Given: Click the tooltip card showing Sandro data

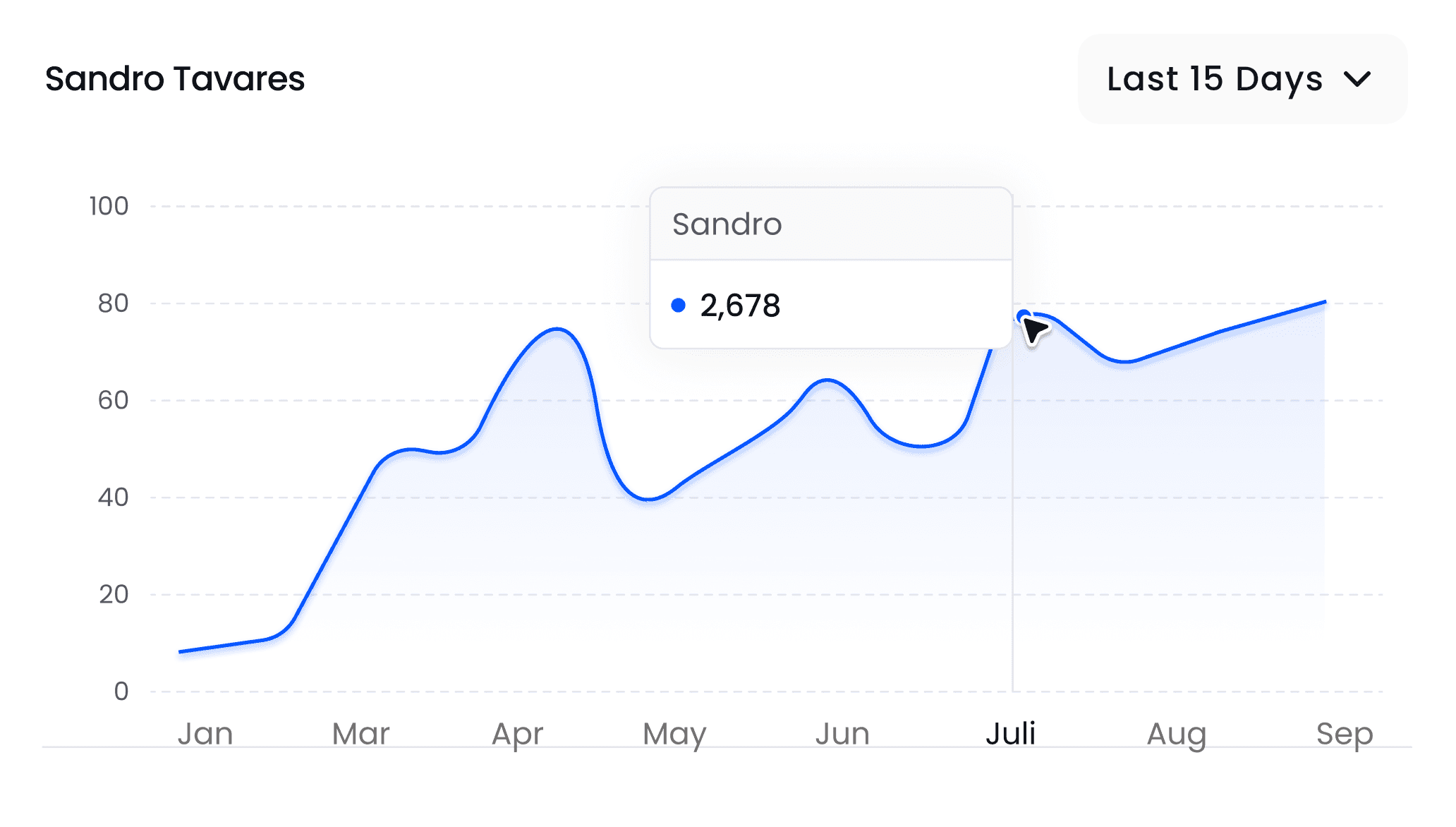Looking at the screenshot, I should (x=832, y=268).
